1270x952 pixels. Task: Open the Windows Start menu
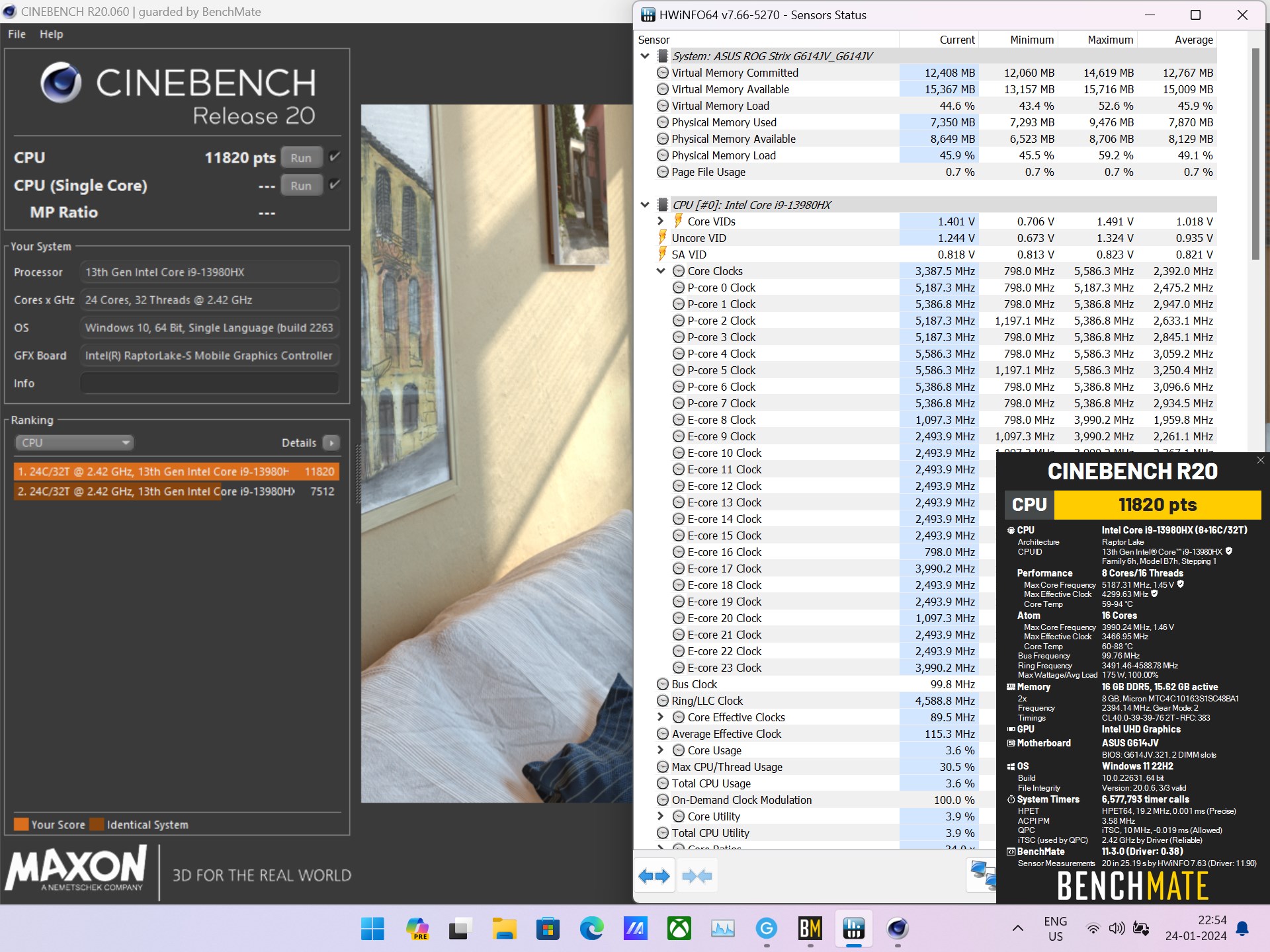[x=372, y=929]
